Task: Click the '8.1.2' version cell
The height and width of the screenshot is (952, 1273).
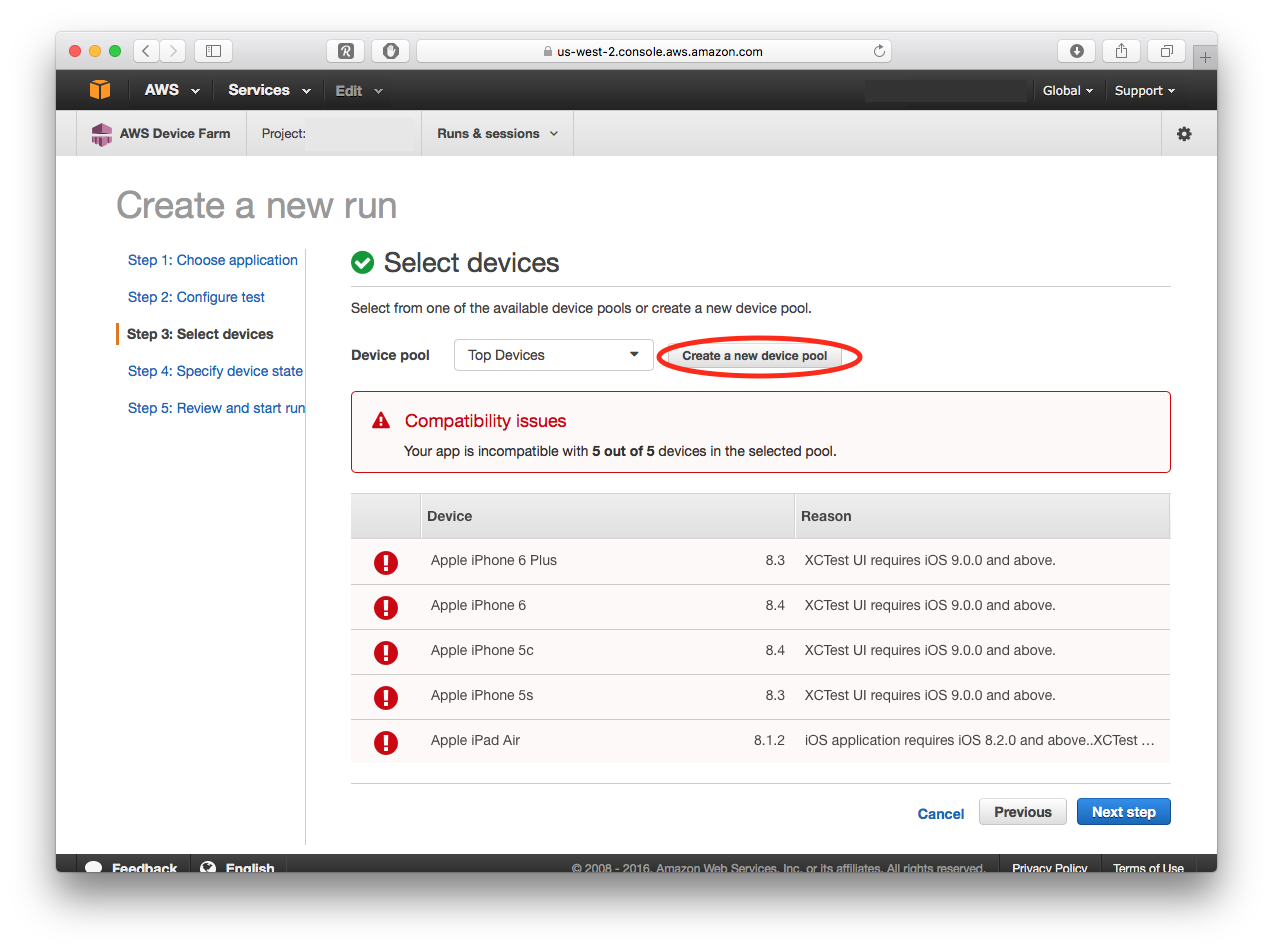Action: click(769, 740)
